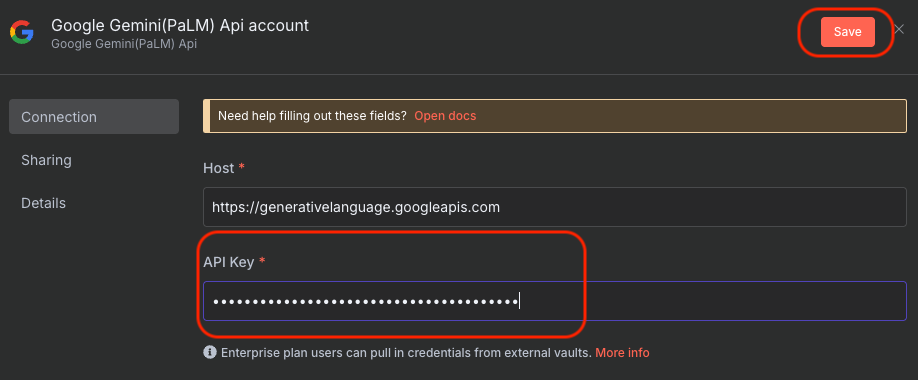Screen dimensions: 918x380
Task: Switch to the Sharing tab
Action: tap(46, 160)
